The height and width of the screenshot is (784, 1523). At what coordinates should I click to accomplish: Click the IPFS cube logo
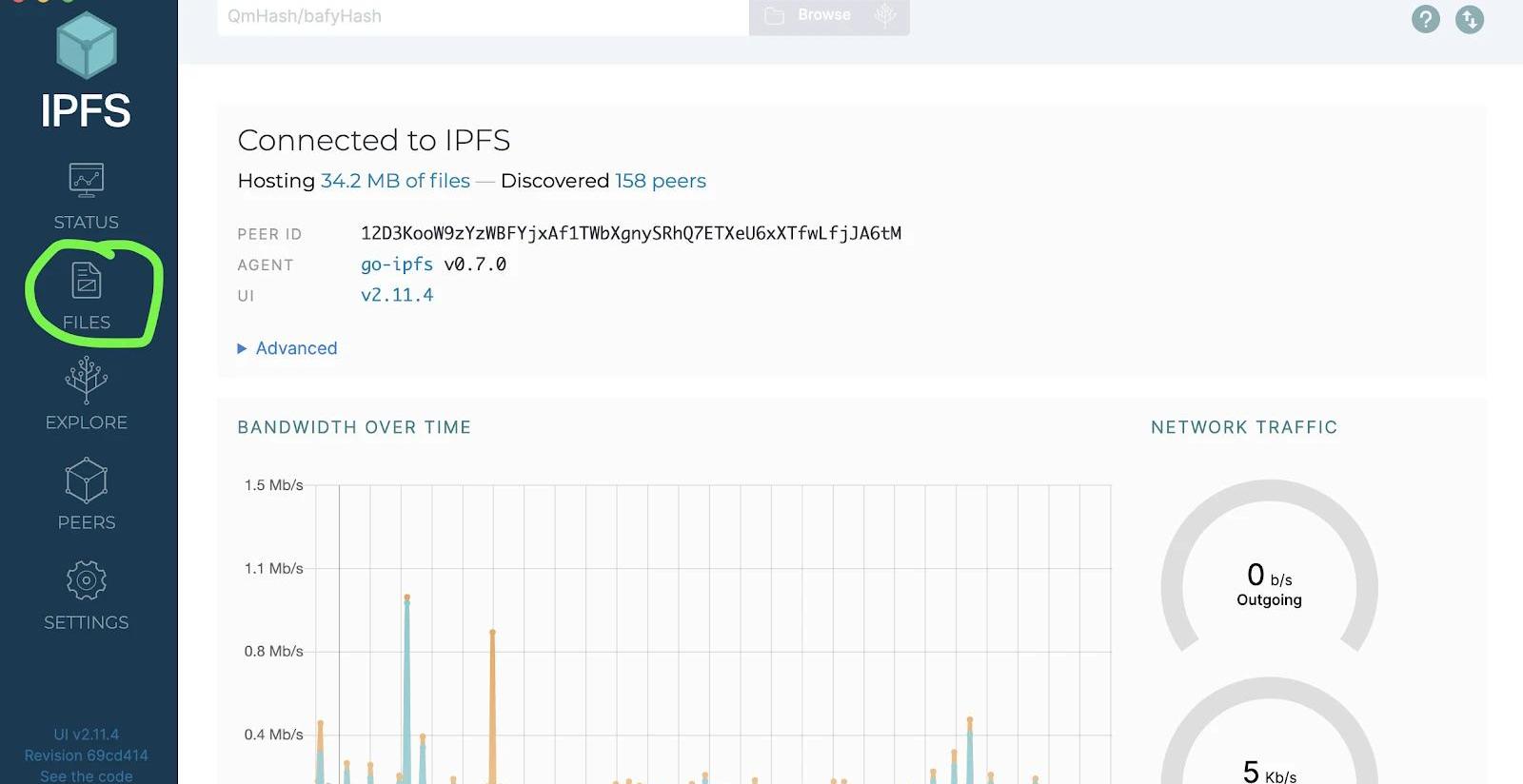(x=86, y=46)
